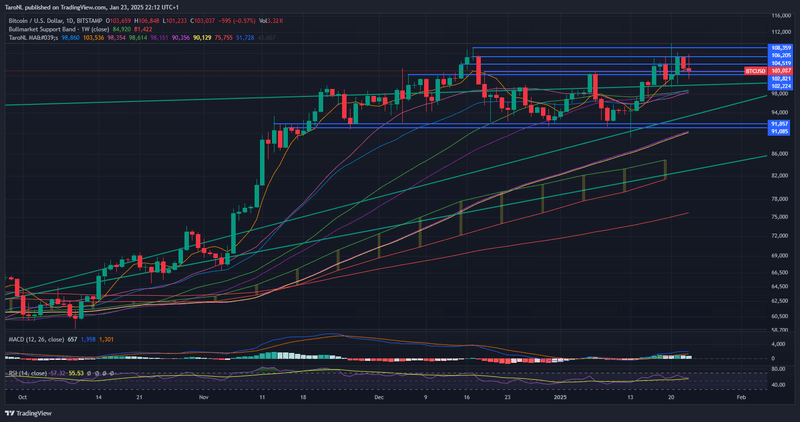This screenshot has height=422, width=800.
Task: Click the 112,000 price axis label
Action: click(x=781, y=32)
